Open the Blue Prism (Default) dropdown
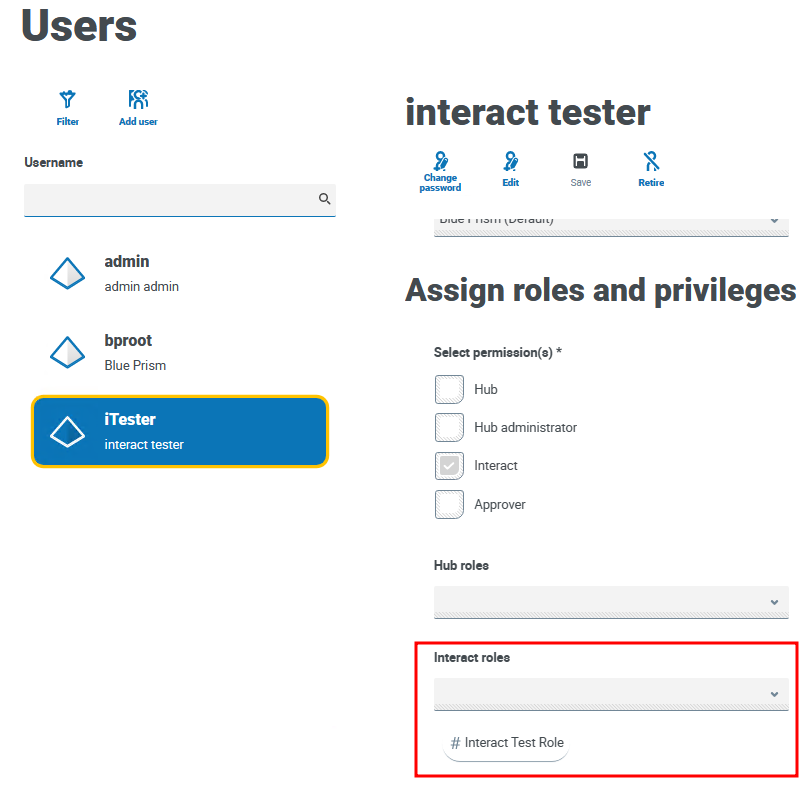The image size is (805, 788). tap(611, 224)
